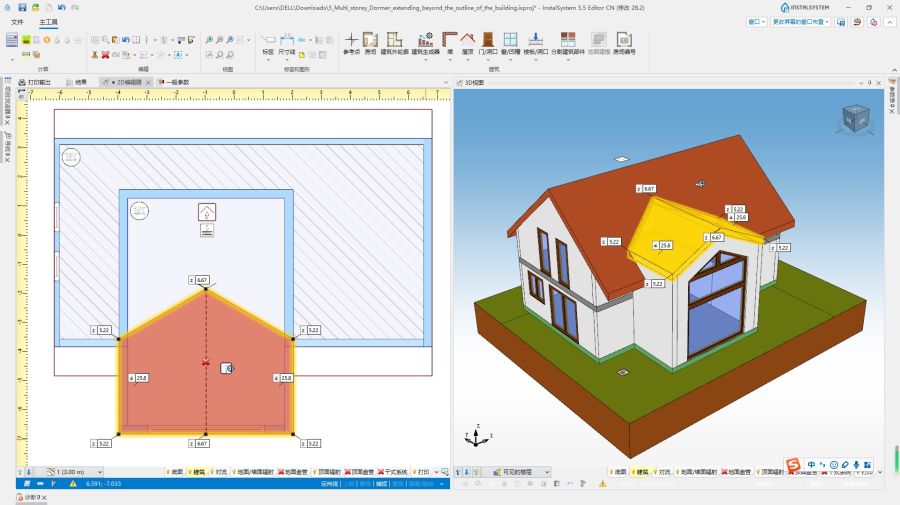Click the 更改屏幕的窗口布置 button

(x=802, y=20)
